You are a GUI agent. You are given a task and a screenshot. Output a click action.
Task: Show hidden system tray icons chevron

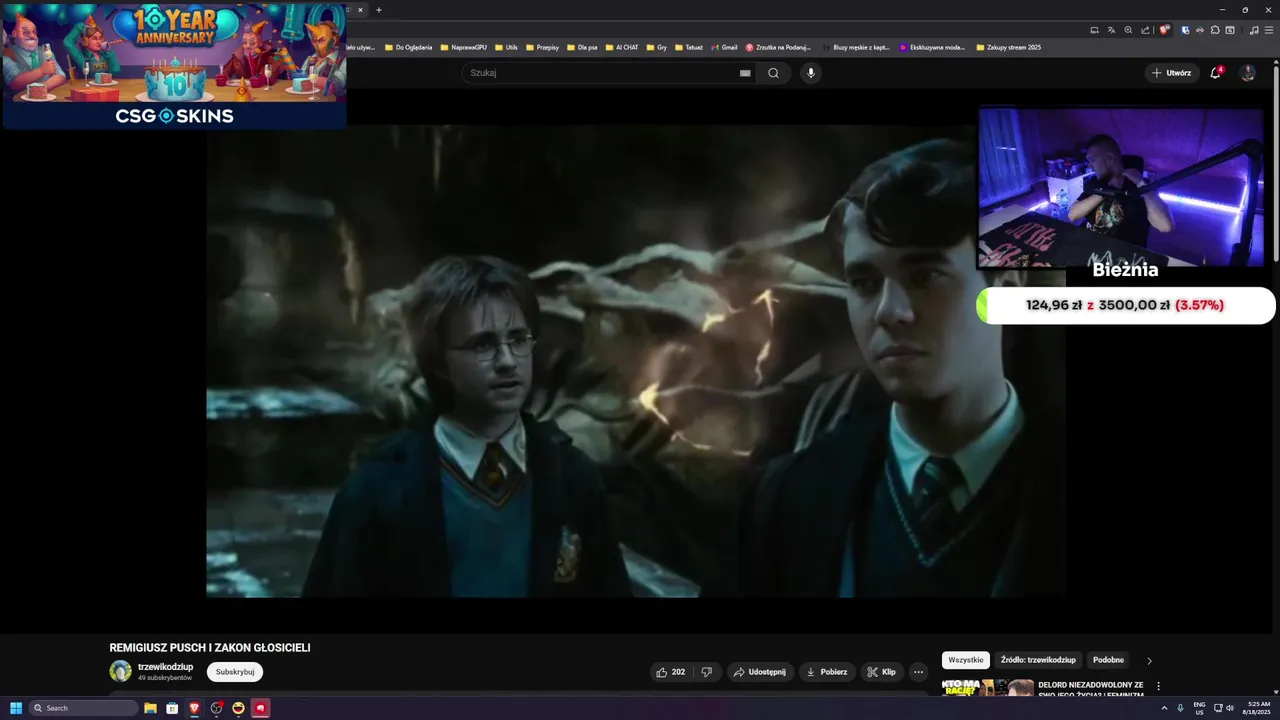click(x=1164, y=708)
